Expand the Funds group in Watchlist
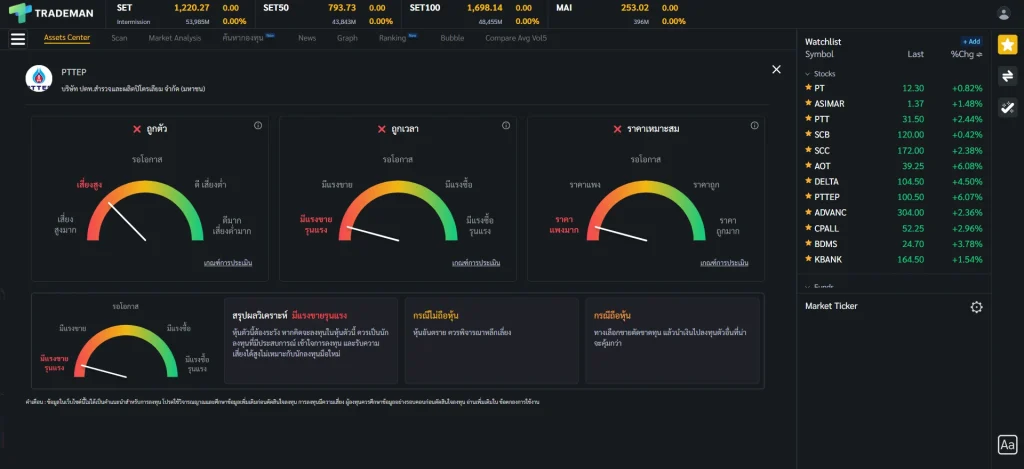Image resolution: width=1024 pixels, height=469 pixels. coord(808,286)
